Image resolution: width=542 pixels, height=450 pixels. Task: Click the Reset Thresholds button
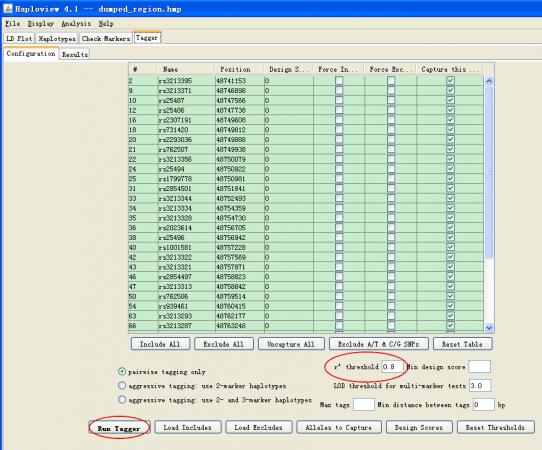pyautogui.click(x=495, y=427)
